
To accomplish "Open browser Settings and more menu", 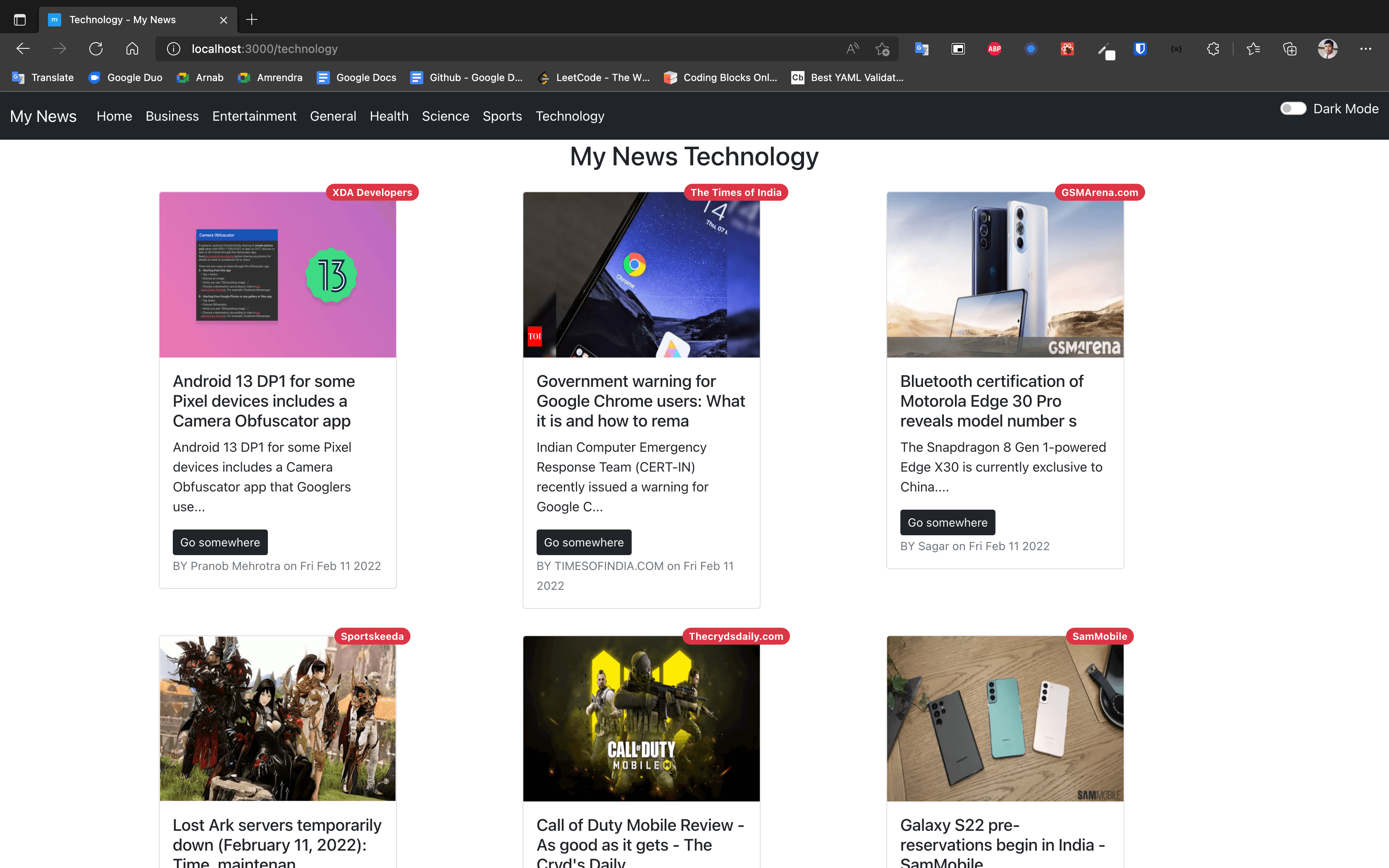I will click(1365, 49).
